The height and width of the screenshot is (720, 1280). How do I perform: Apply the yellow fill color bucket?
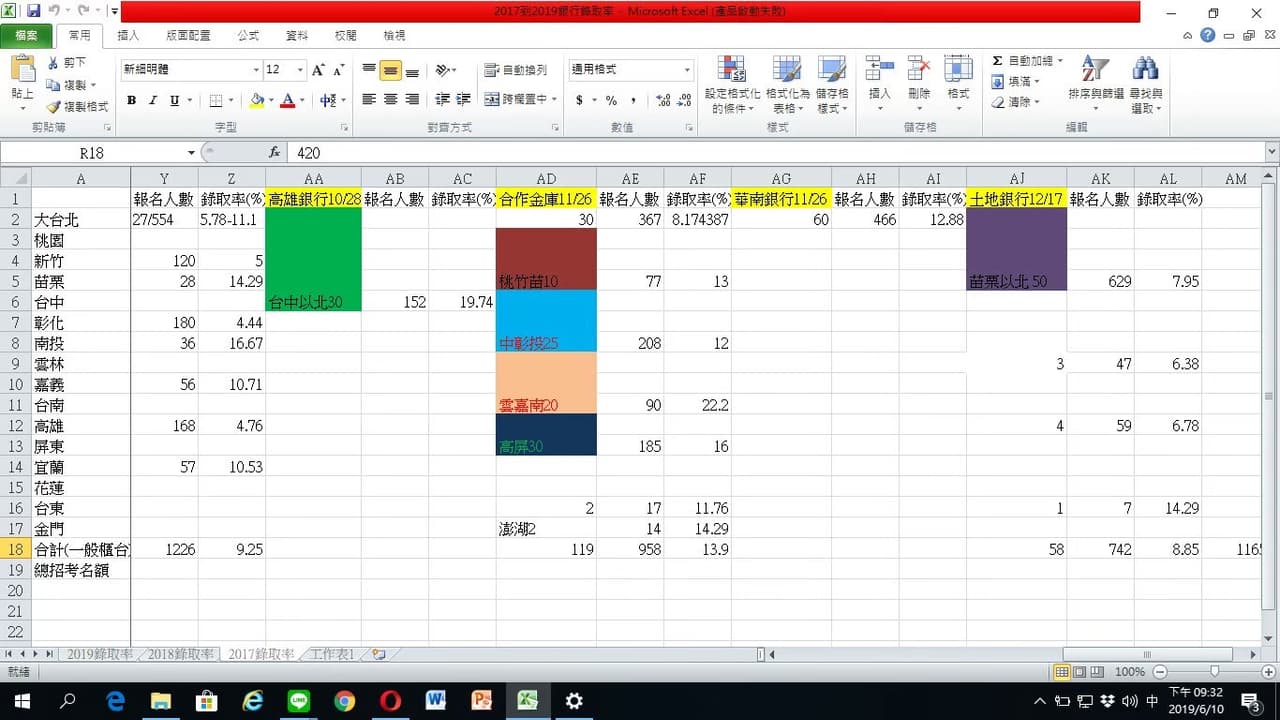coord(257,100)
